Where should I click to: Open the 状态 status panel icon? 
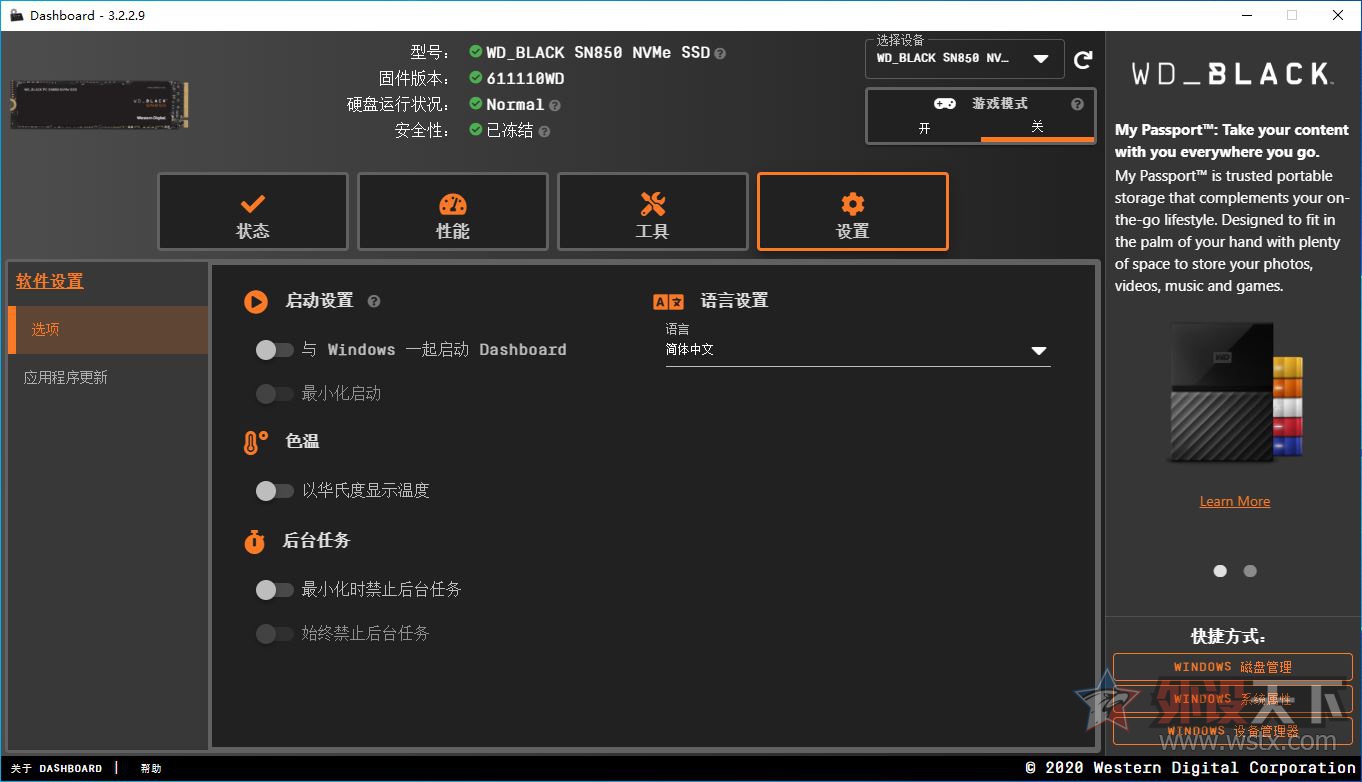[252, 203]
